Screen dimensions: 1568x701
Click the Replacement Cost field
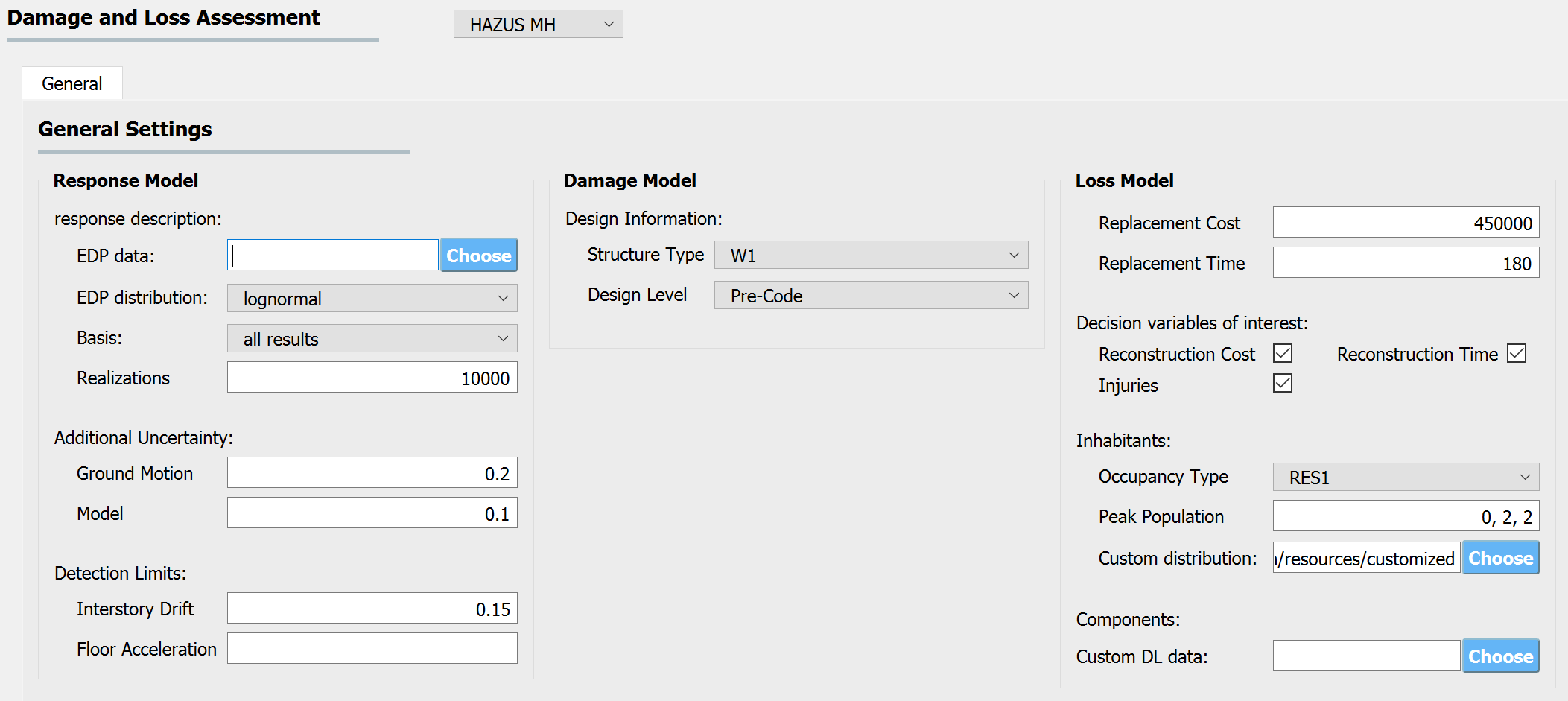(x=1406, y=223)
